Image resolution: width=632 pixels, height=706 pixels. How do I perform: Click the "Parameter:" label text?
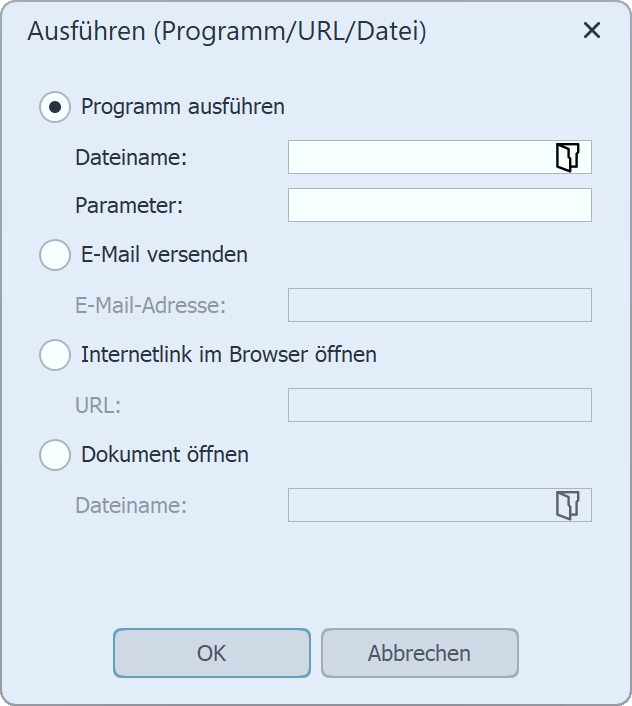pos(129,206)
